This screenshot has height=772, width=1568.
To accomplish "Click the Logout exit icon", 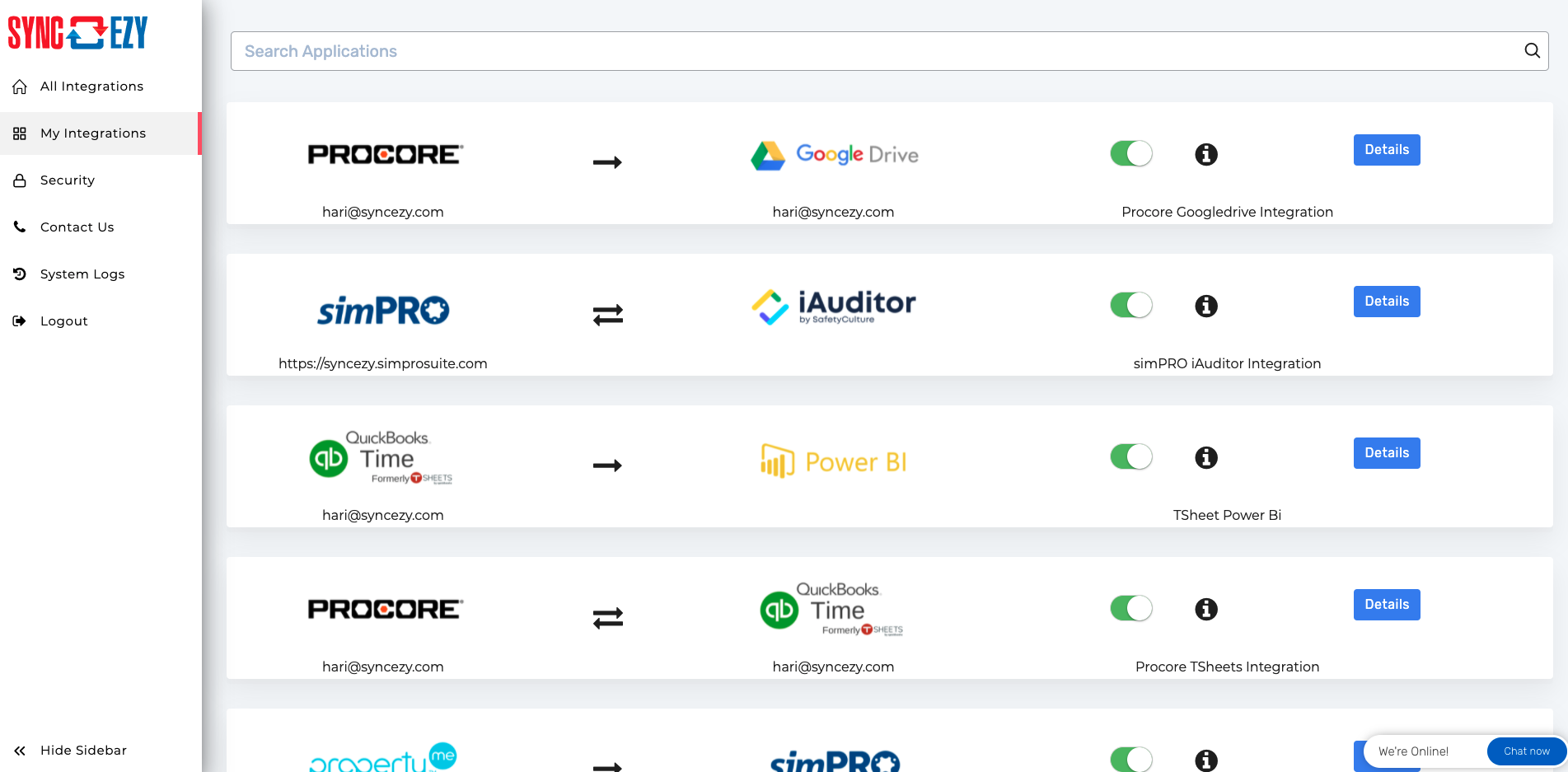I will point(20,320).
